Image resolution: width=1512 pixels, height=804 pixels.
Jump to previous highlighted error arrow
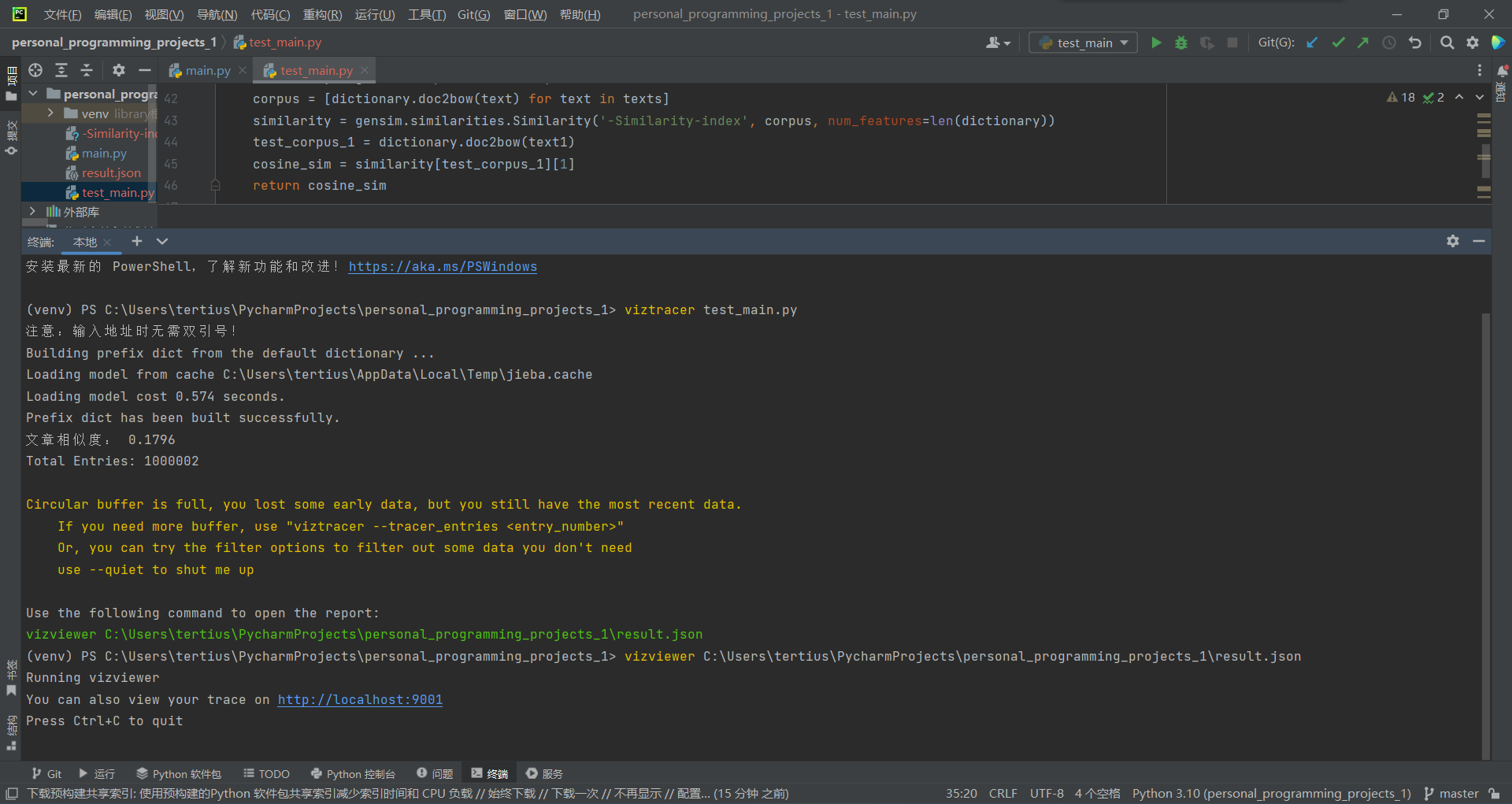[x=1459, y=97]
